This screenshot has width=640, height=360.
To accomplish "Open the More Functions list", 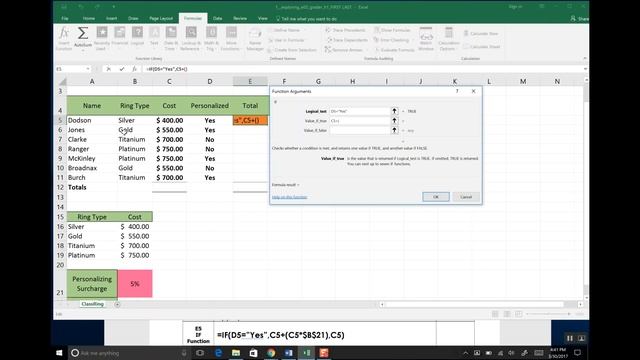I will (x=231, y=38).
